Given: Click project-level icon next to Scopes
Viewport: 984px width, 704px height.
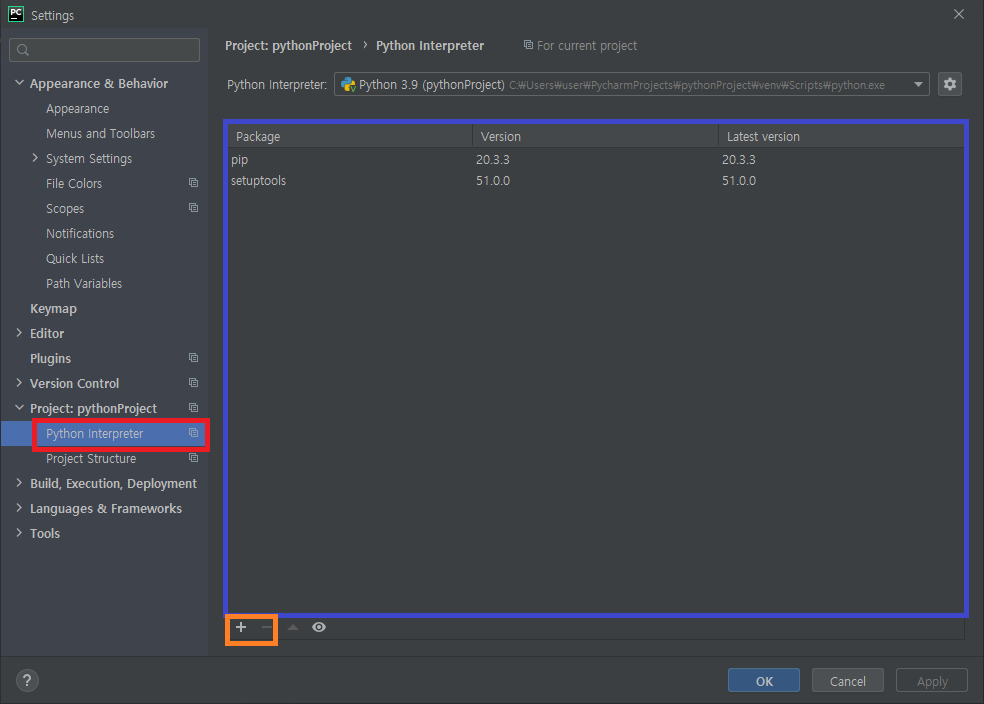Looking at the screenshot, I should tap(193, 208).
